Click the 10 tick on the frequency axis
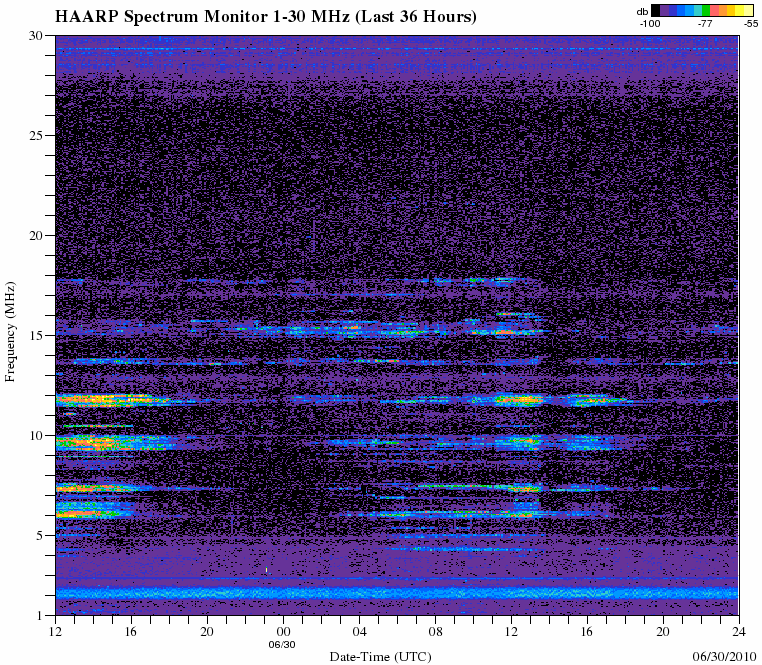Screen dimensions: 762x665 37,436
